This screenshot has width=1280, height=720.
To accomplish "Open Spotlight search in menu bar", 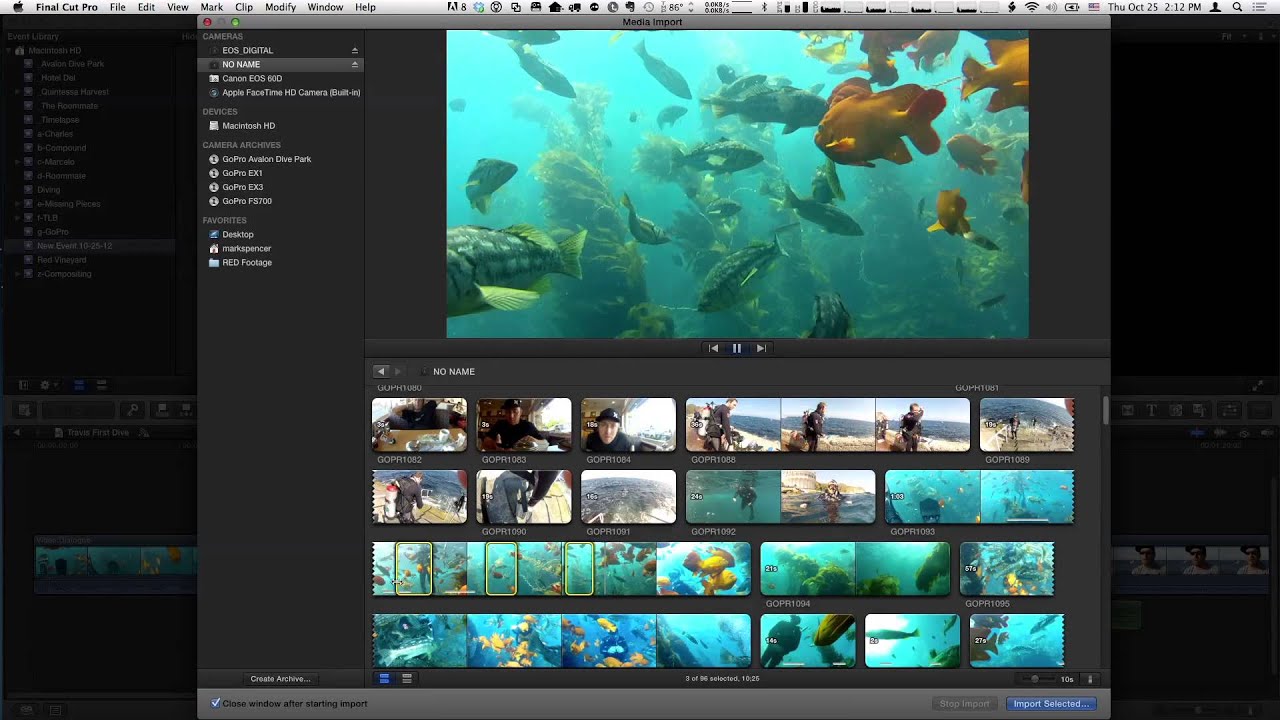I will click(1238, 7).
